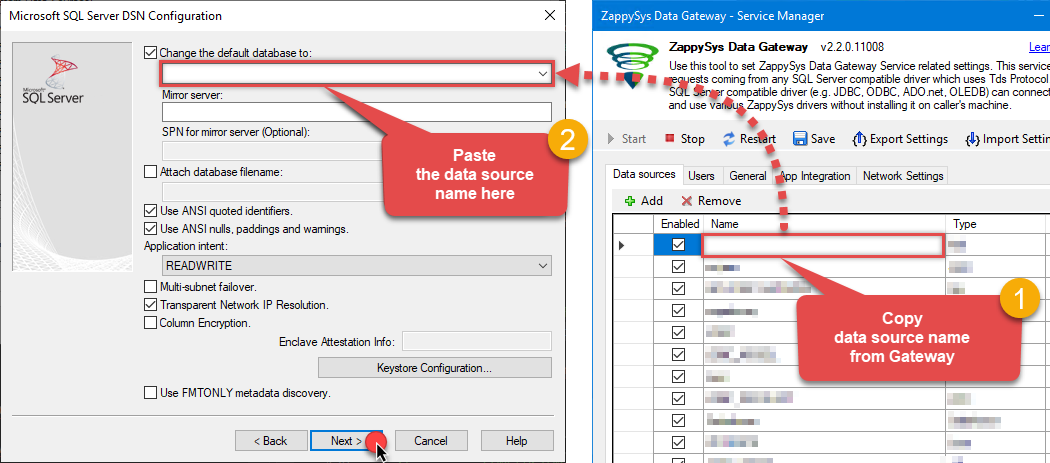Select the Data sources tab
The image size is (1050, 463).
coord(644,174)
